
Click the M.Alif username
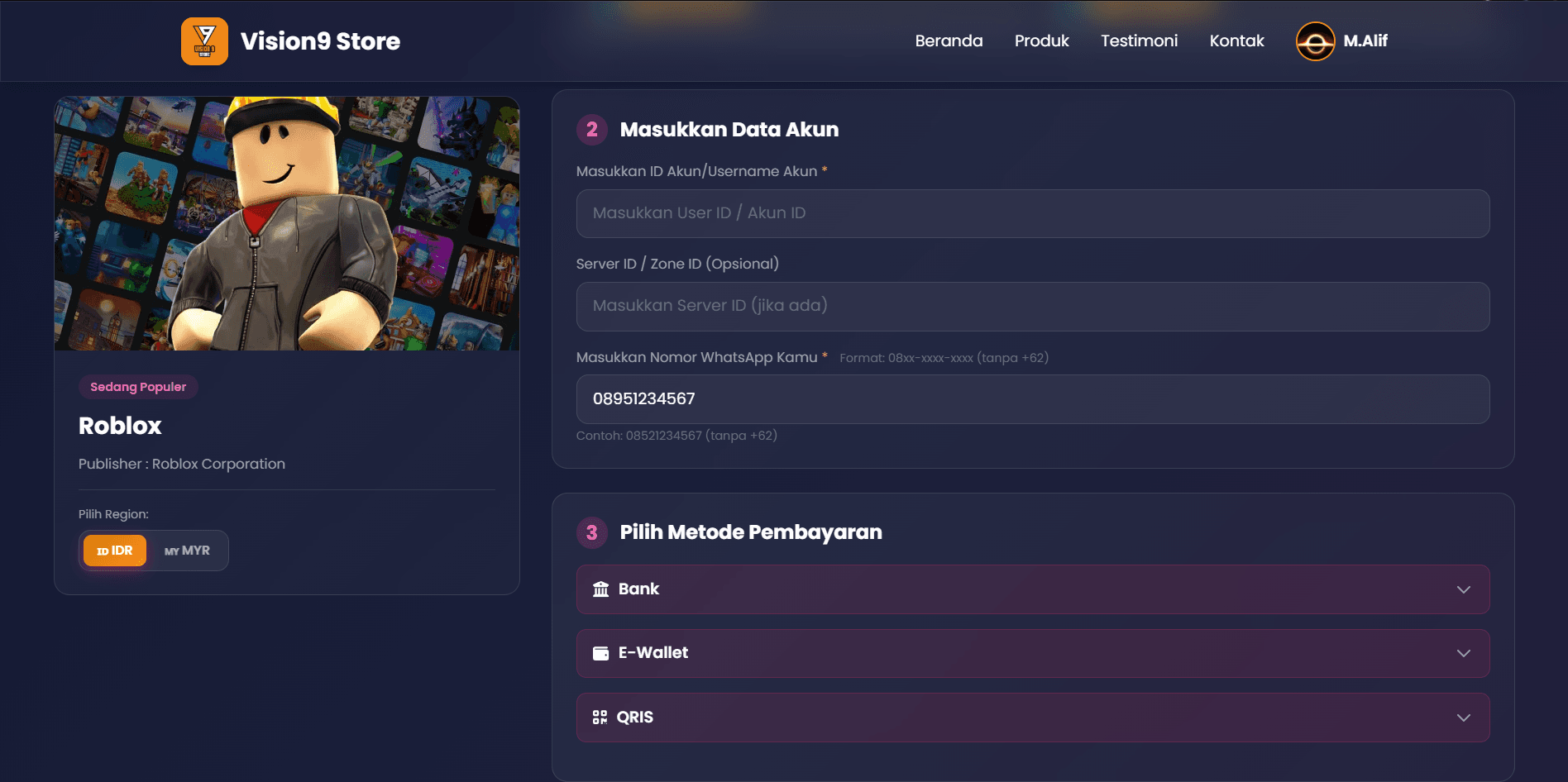pos(1365,41)
